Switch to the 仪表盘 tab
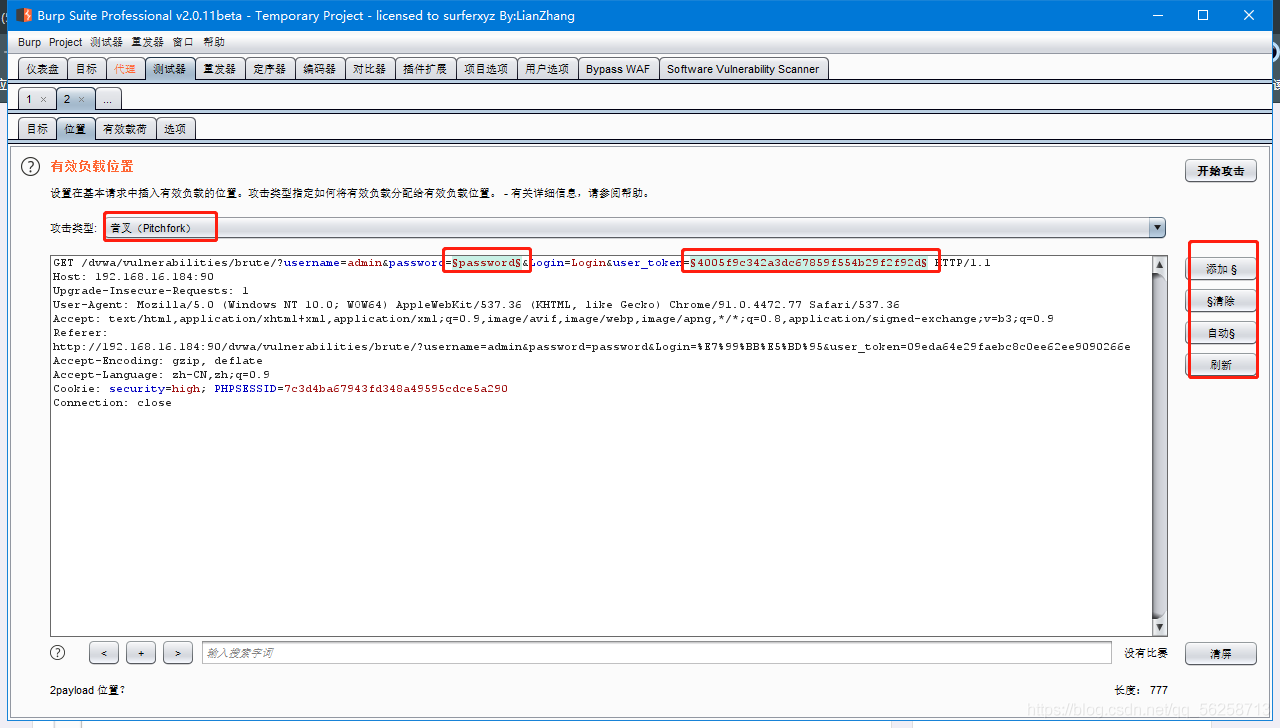The height and width of the screenshot is (728, 1280). [43, 69]
